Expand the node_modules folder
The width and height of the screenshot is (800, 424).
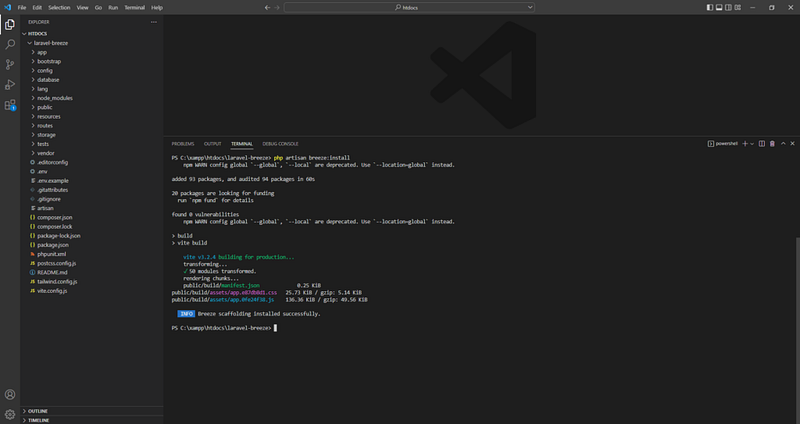click(92, 98)
